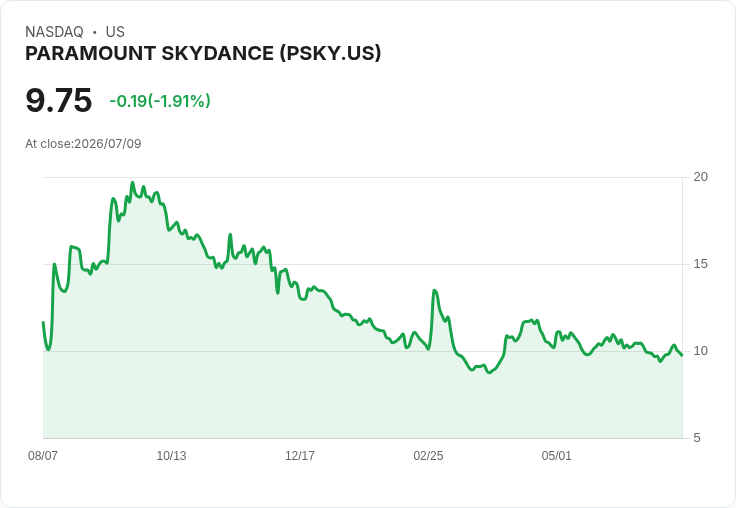The height and width of the screenshot is (508, 736).
Task: Click the 15 price axis label
Action: click(x=700, y=264)
